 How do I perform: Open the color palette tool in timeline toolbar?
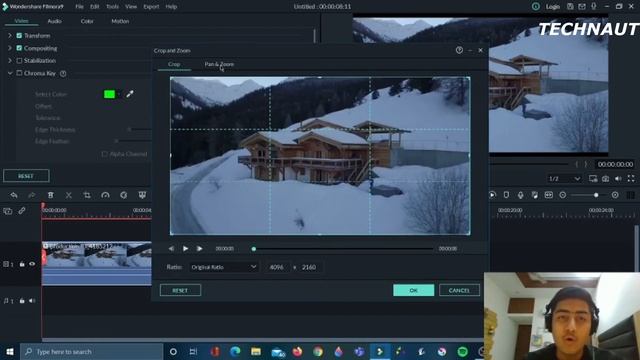click(x=124, y=195)
